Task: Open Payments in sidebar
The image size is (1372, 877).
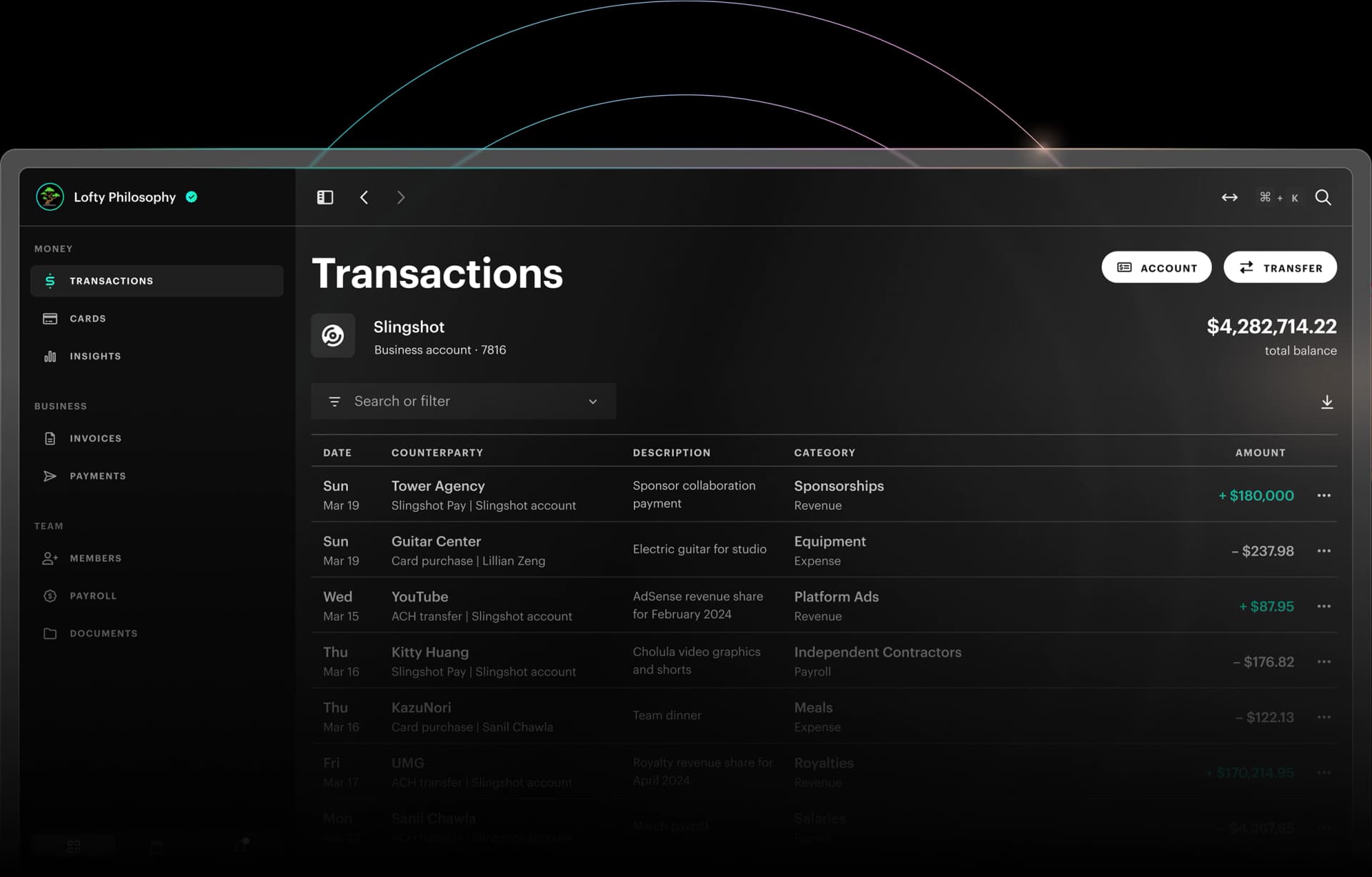Action: pos(97,475)
